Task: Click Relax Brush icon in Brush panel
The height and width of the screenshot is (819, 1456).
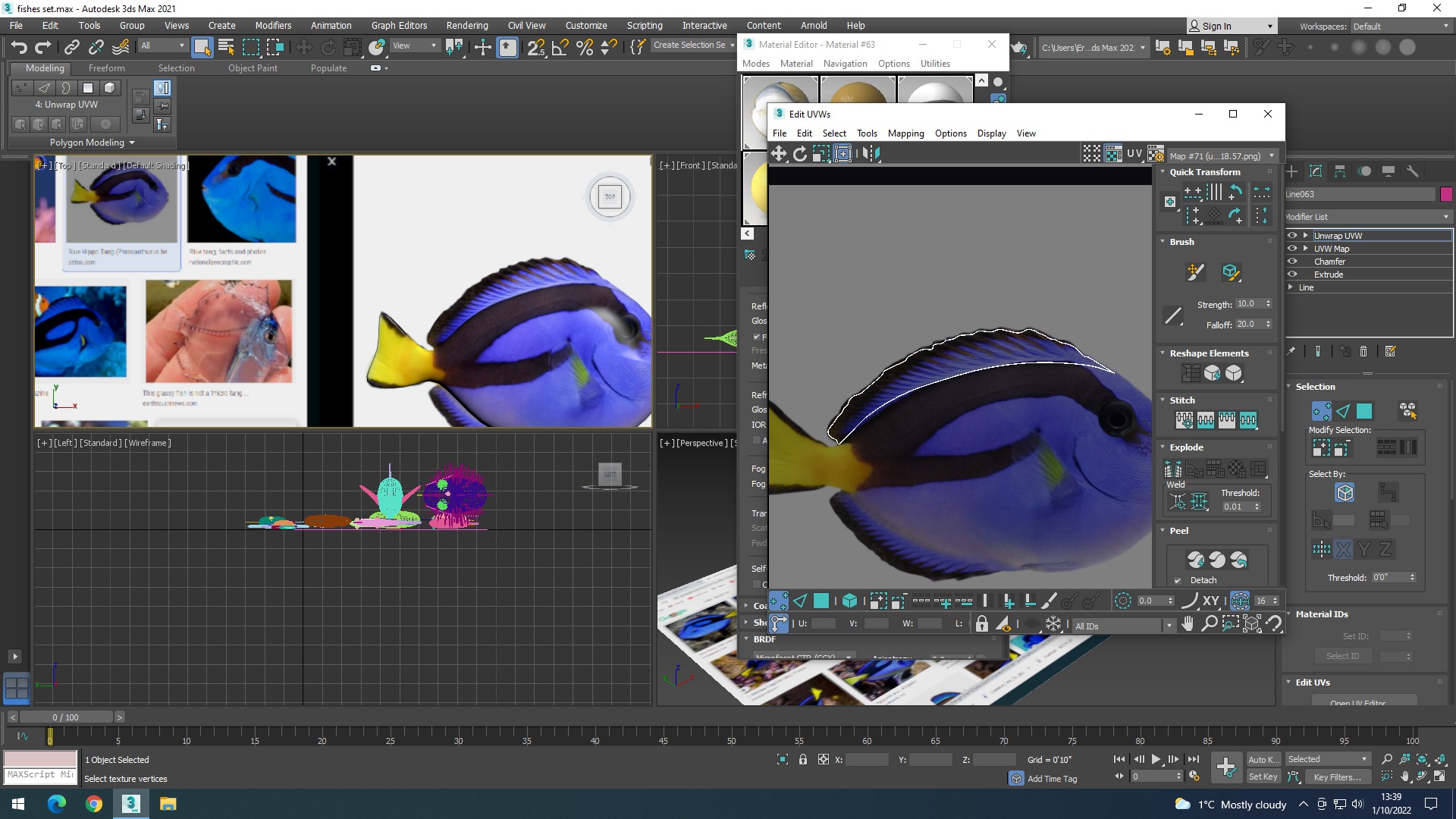Action: click(1230, 271)
